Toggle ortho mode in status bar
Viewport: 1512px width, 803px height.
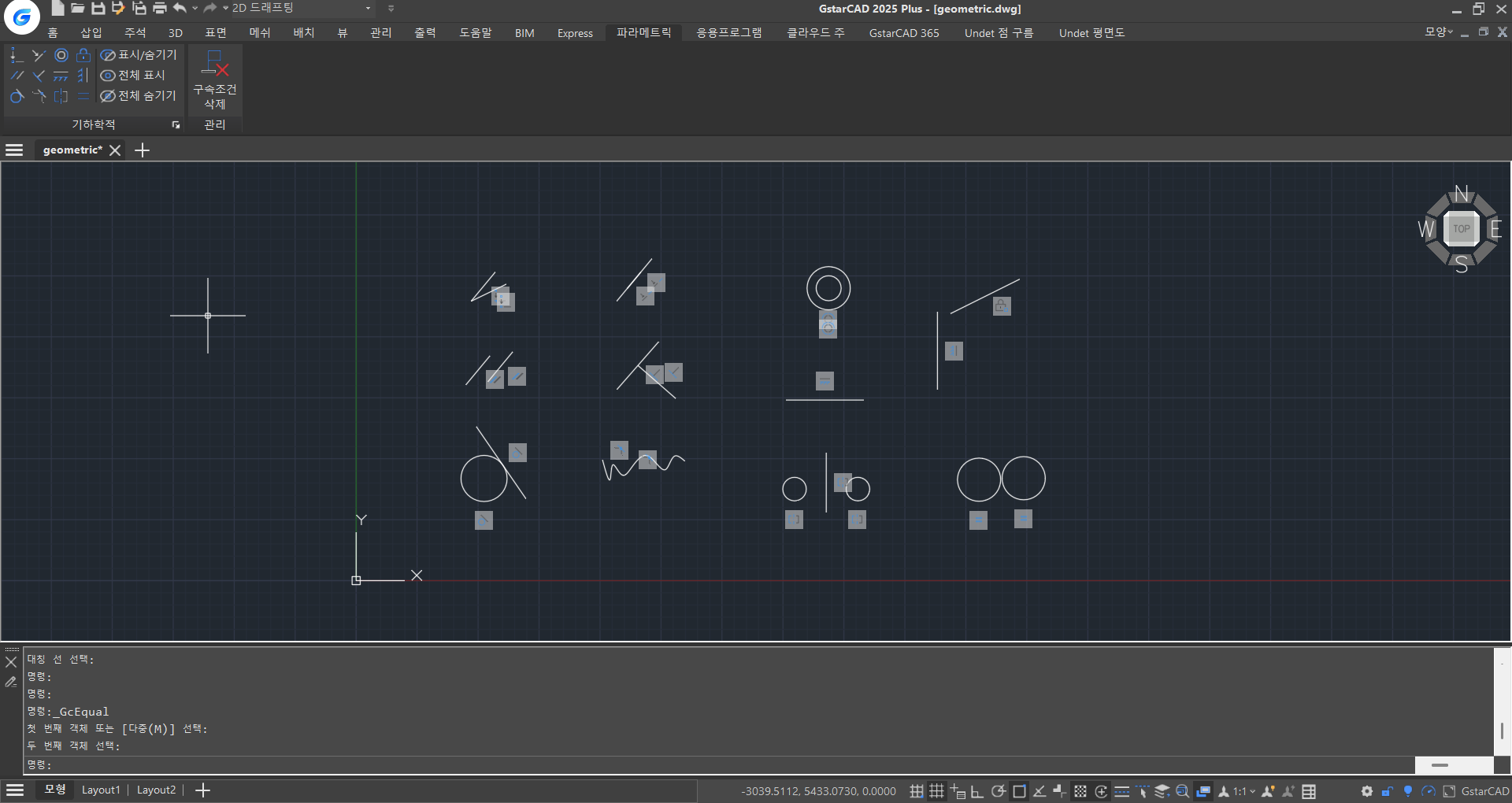977,791
